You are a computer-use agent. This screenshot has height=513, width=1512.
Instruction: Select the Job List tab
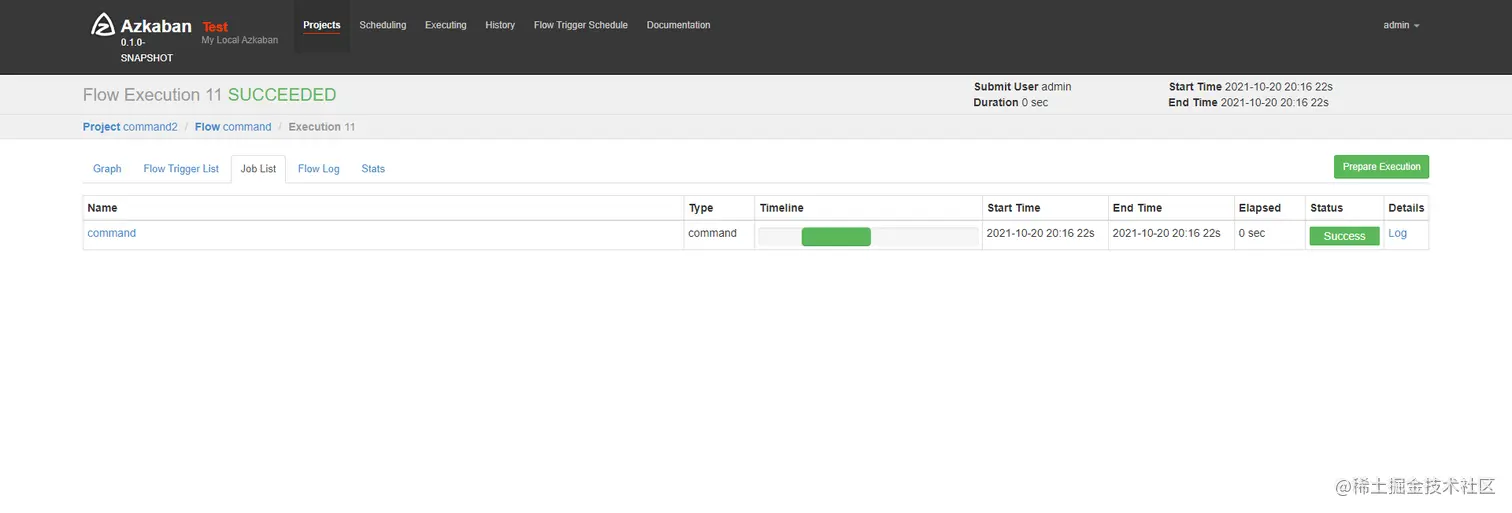tap(258, 169)
